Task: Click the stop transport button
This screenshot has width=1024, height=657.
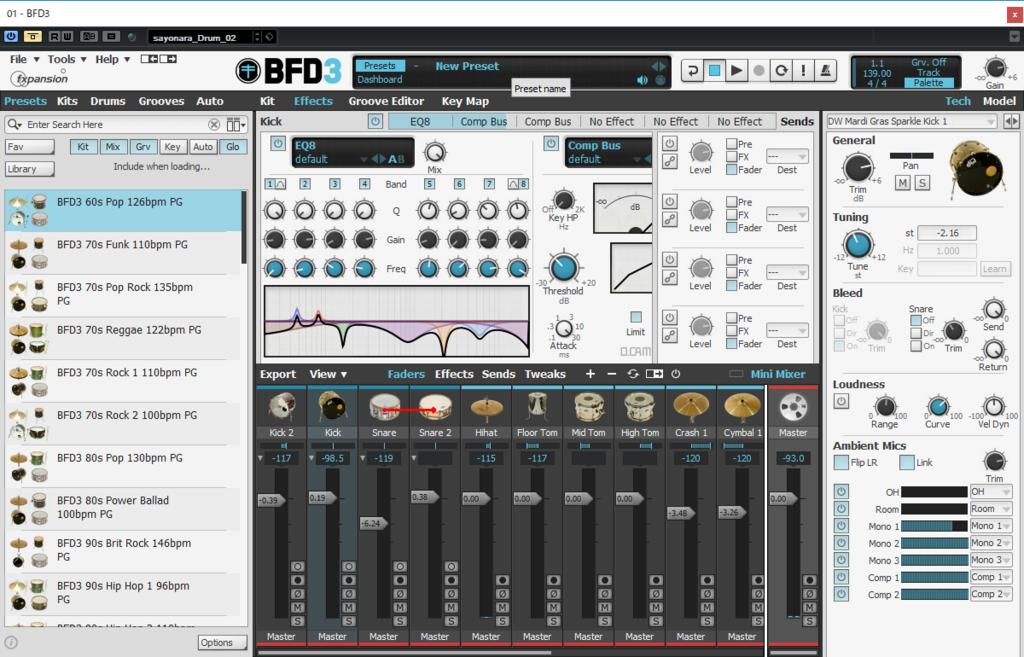Action: (714, 71)
